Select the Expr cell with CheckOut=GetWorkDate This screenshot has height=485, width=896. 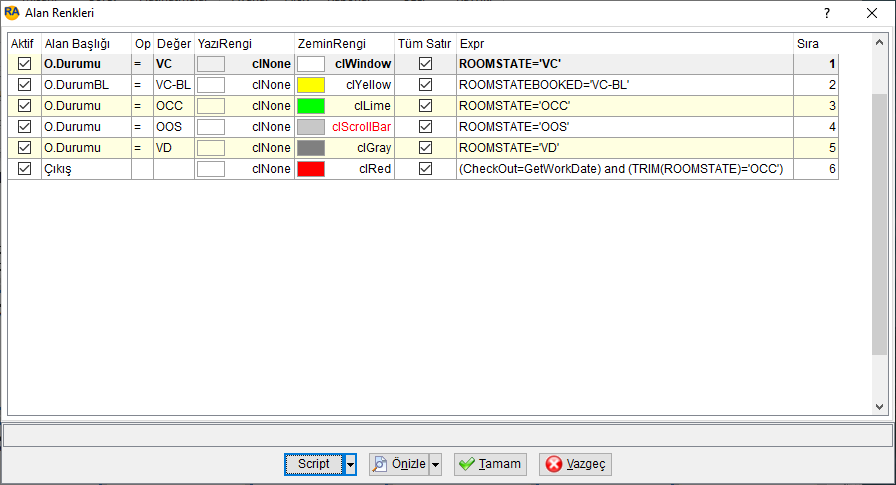coord(625,169)
